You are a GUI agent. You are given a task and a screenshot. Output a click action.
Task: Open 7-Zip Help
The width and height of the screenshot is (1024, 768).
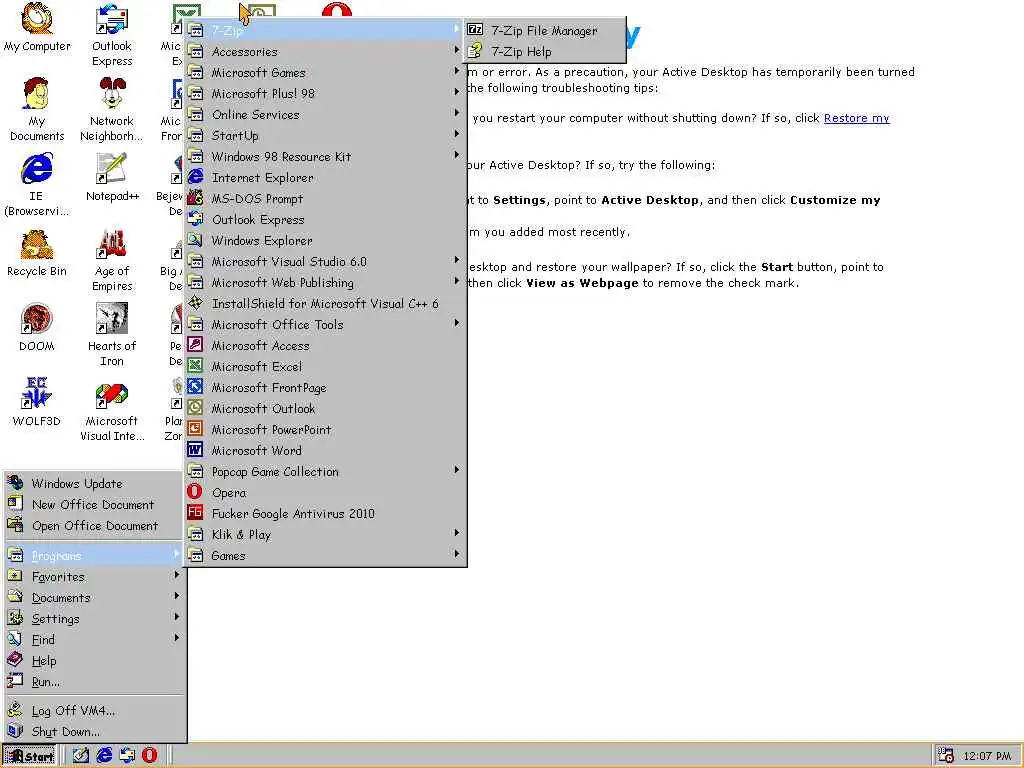coord(545,52)
